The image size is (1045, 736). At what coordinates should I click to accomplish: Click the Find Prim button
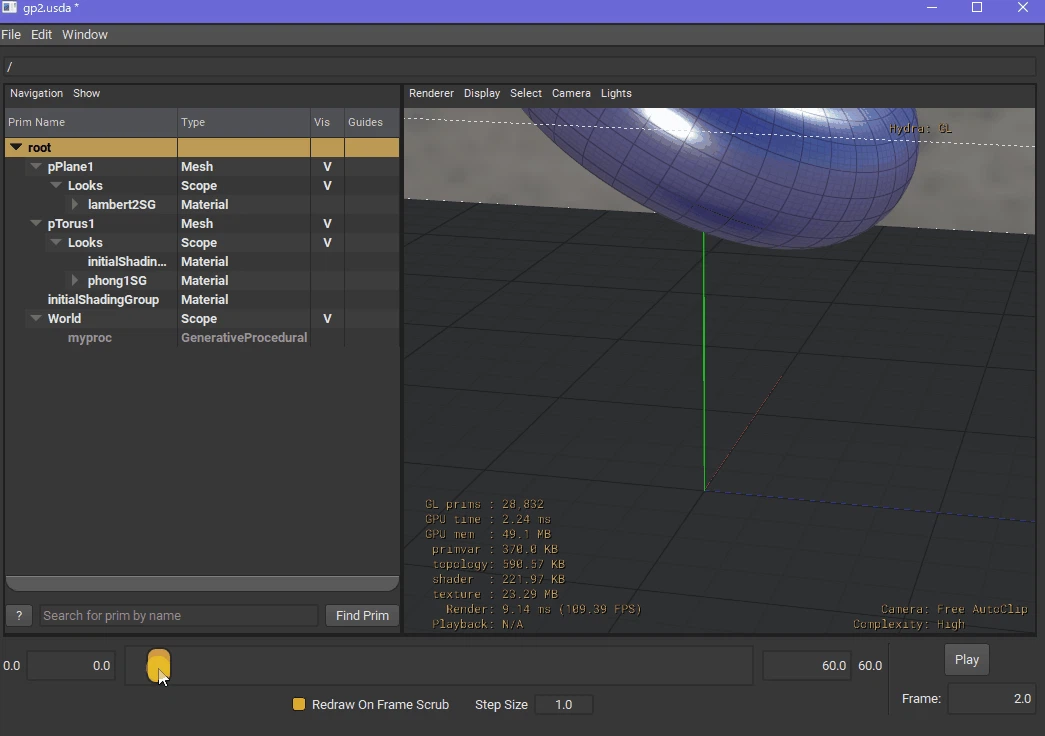click(362, 615)
